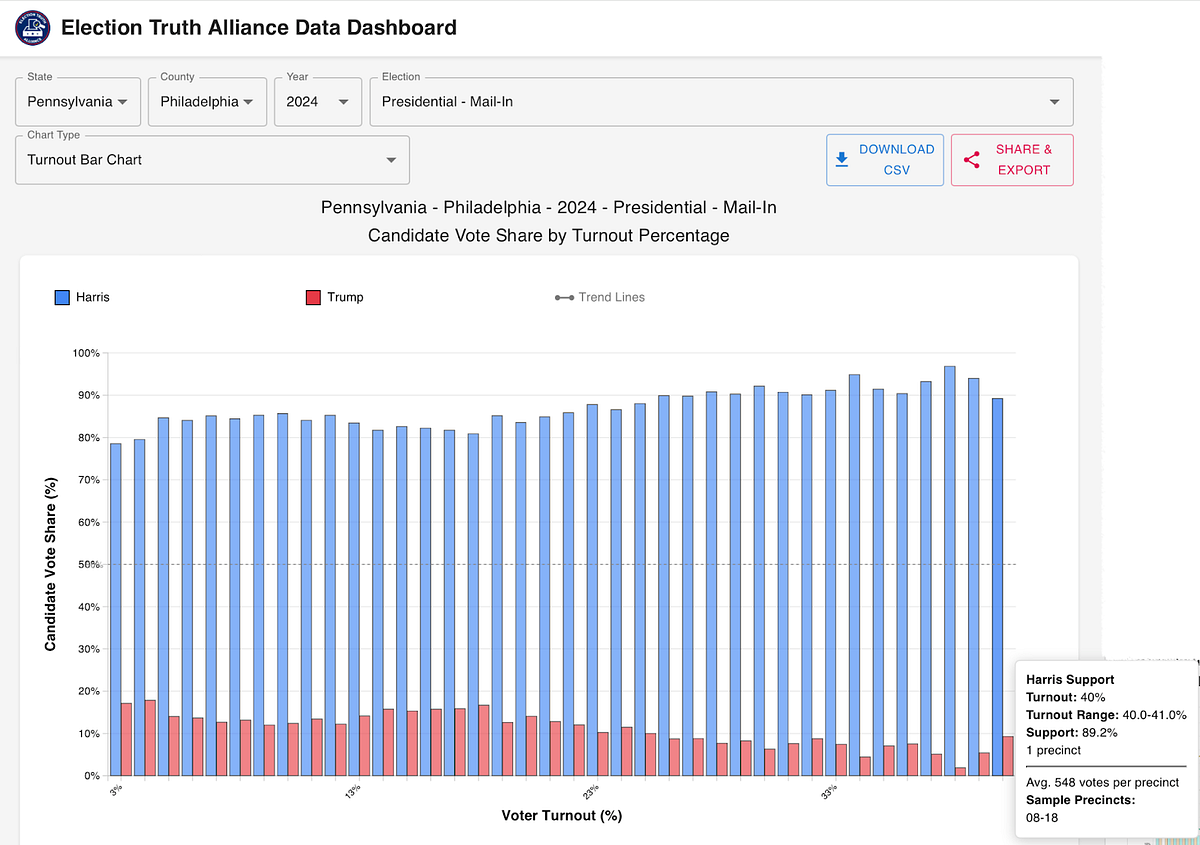The height and width of the screenshot is (845, 1200).
Task: Click the Election Truth Alliance Data Dashboard title
Action: pyautogui.click(x=259, y=28)
